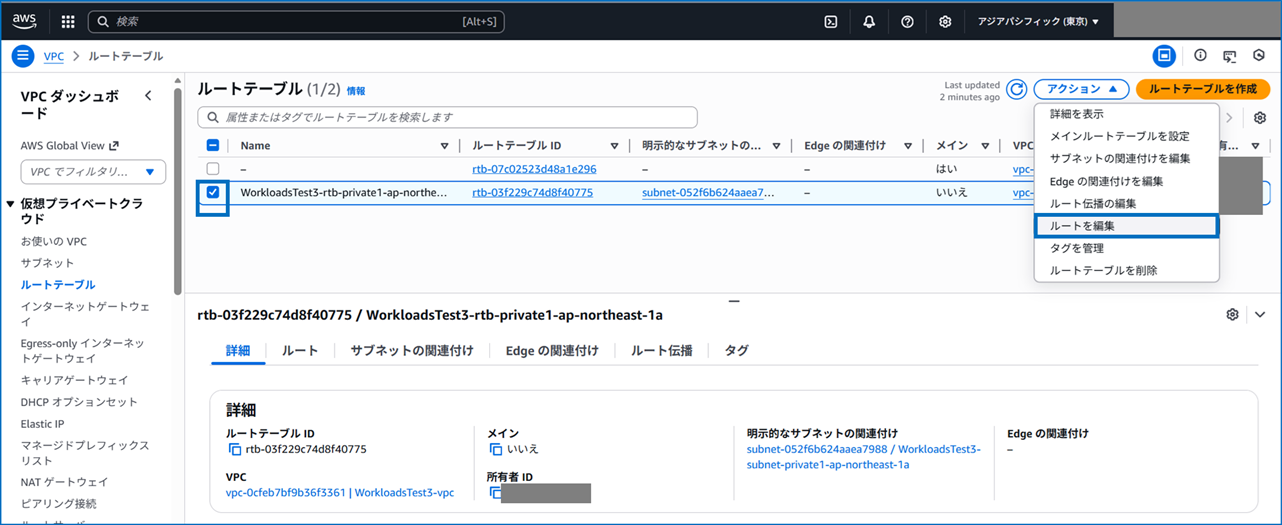The image size is (1282, 525).
Task: Switch to Edge の関連付け tab
Action: (552, 350)
